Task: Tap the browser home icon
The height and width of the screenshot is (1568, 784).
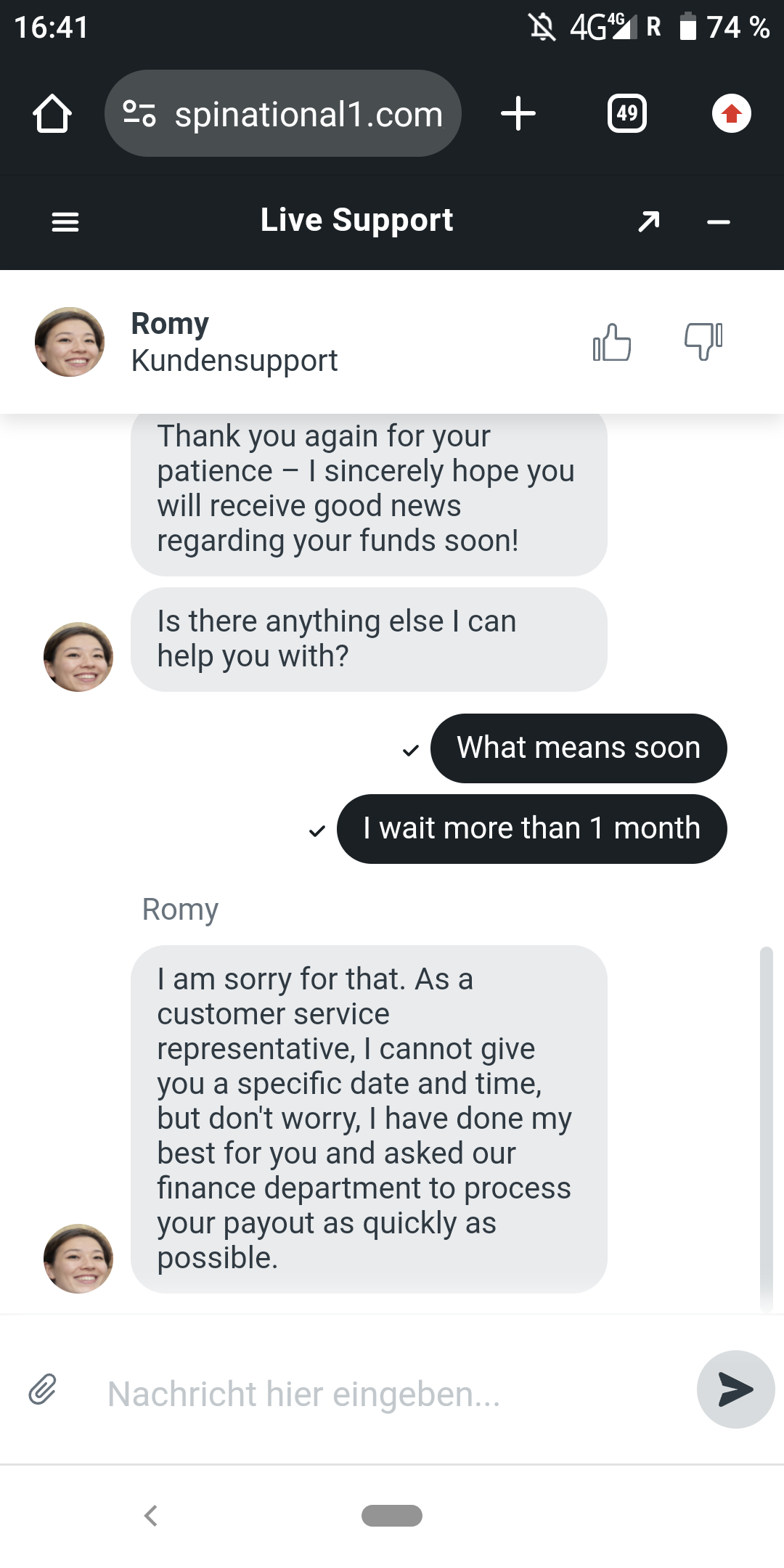Action: [52, 114]
